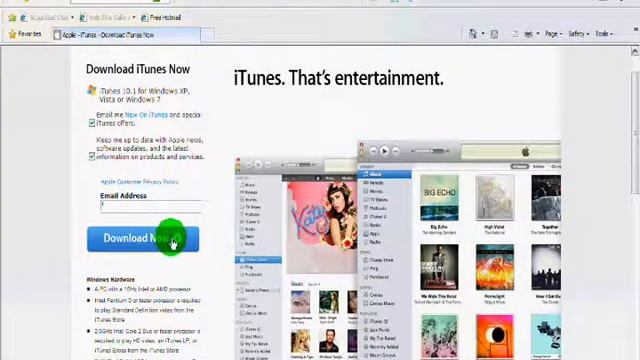Screen dimensions: 640x360
Task: Open the Apple Customer Privacy Policy link
Action: [x=140, y=182]
